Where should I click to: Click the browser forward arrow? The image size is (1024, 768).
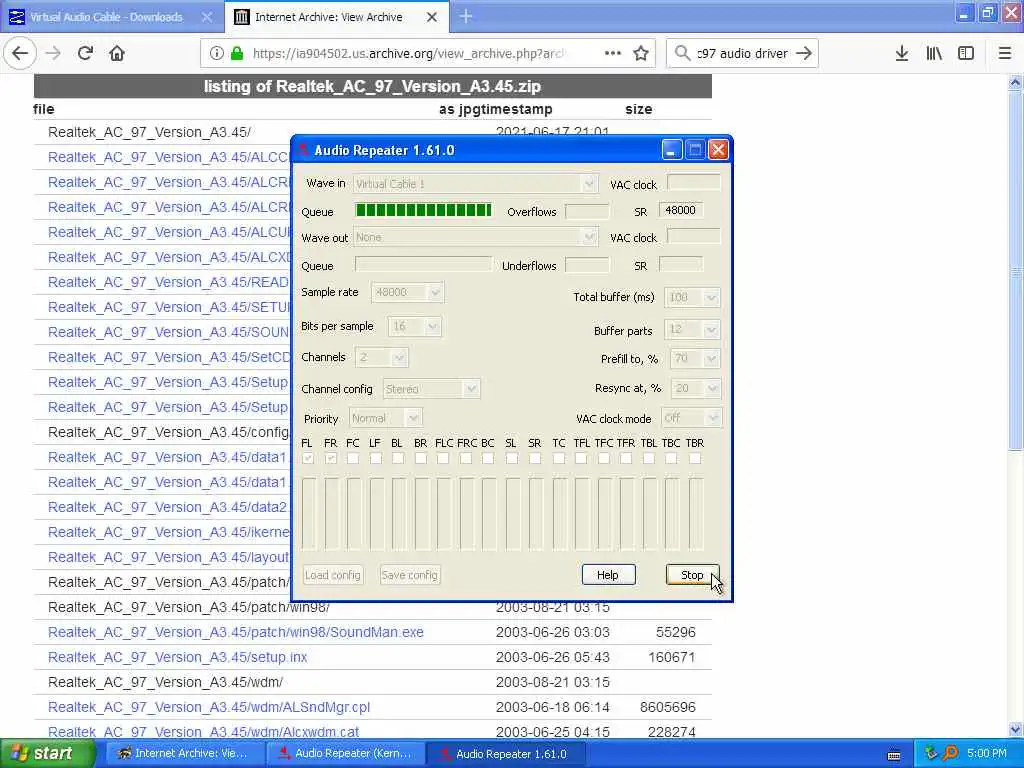[53, 54]
